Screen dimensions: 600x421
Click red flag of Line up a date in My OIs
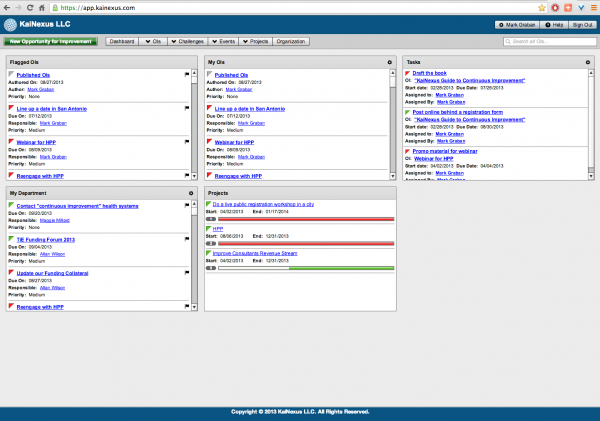(209, 108)
